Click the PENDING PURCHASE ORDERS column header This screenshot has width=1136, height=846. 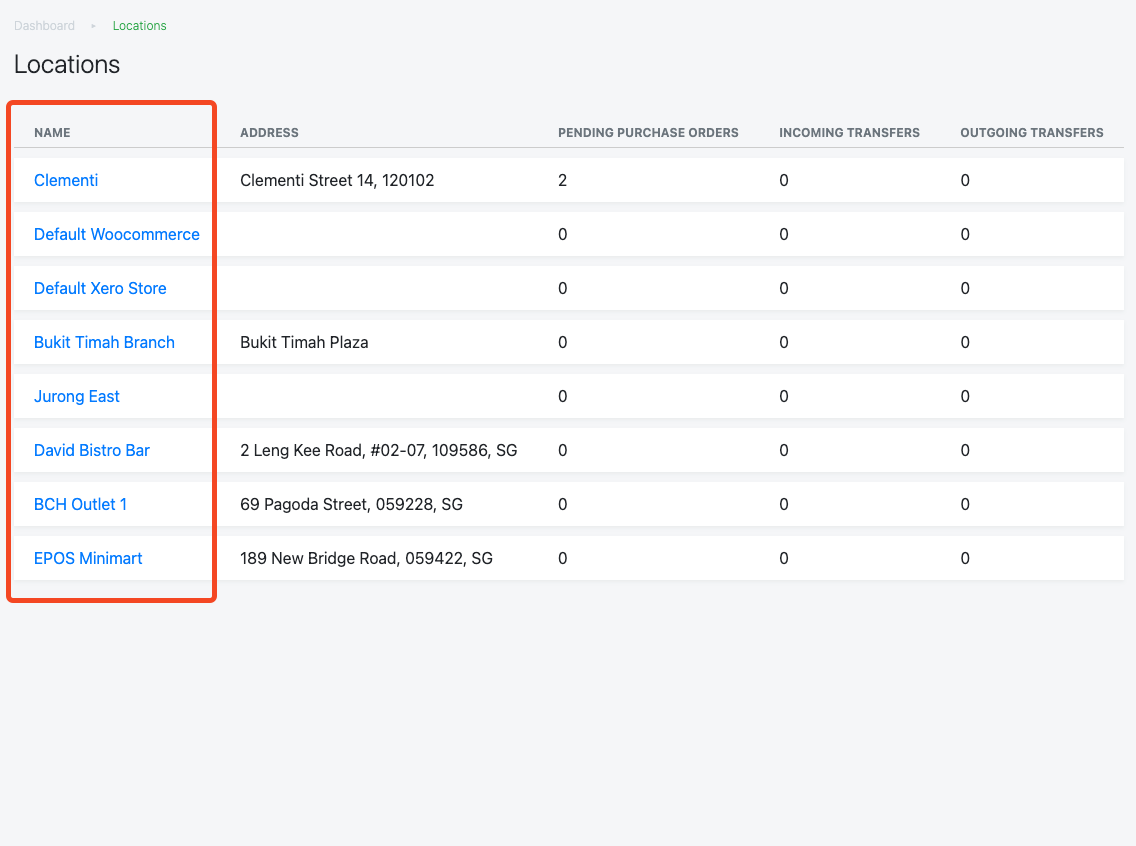648,133
